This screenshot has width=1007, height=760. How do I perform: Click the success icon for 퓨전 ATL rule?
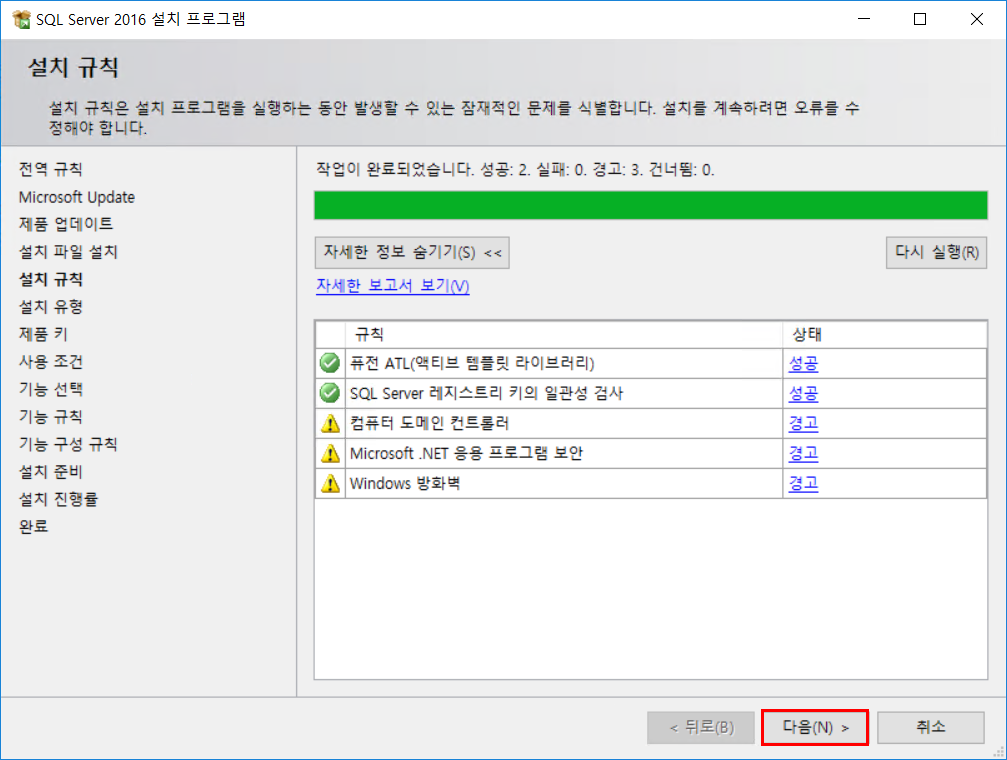point(329,363)
